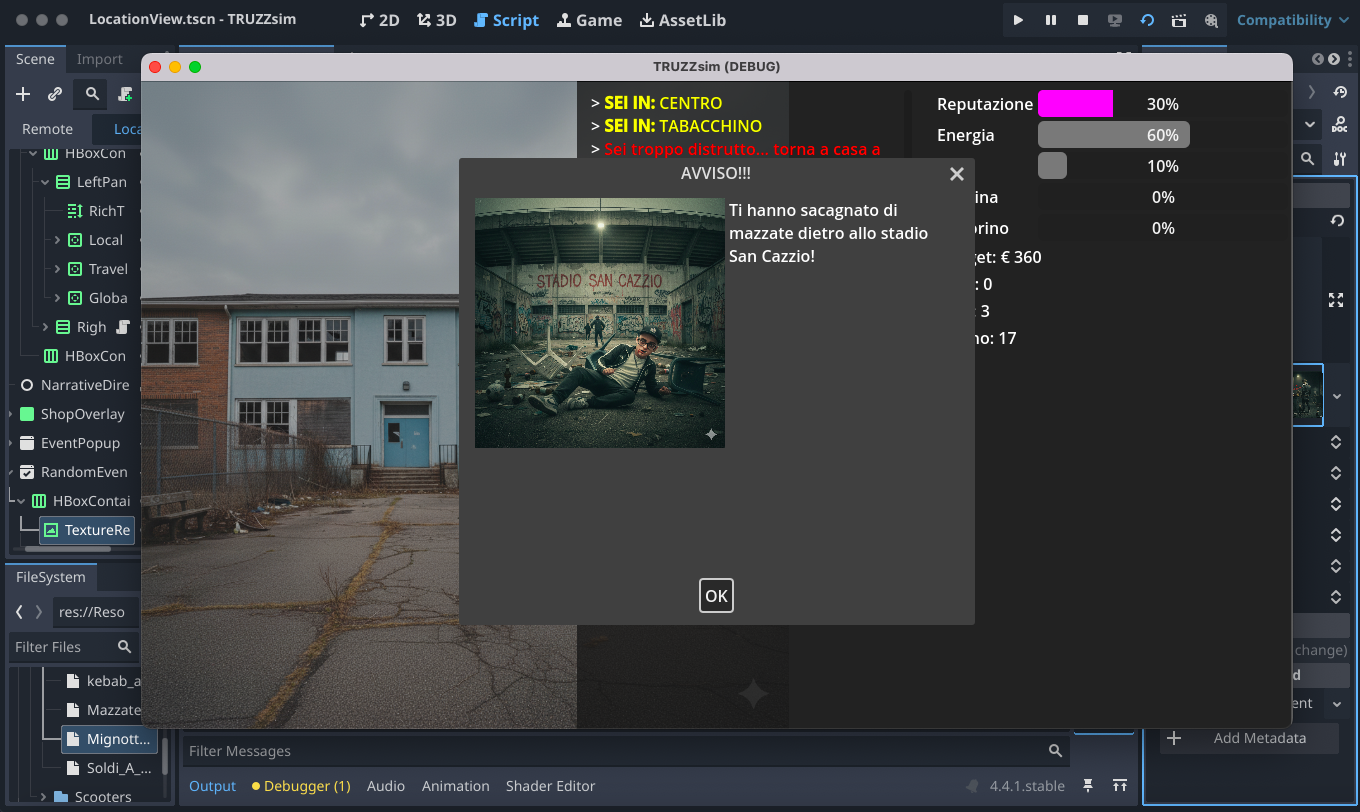Select the NarrativeDire node

(74, 385)
